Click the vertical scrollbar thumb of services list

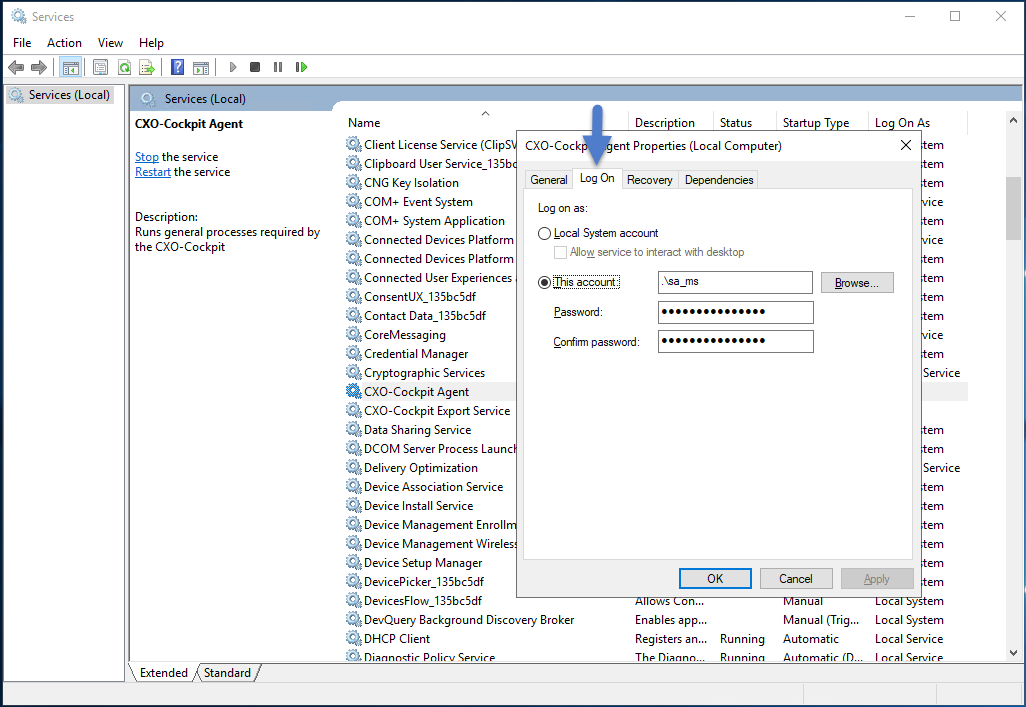click(x=1013, y=208)
